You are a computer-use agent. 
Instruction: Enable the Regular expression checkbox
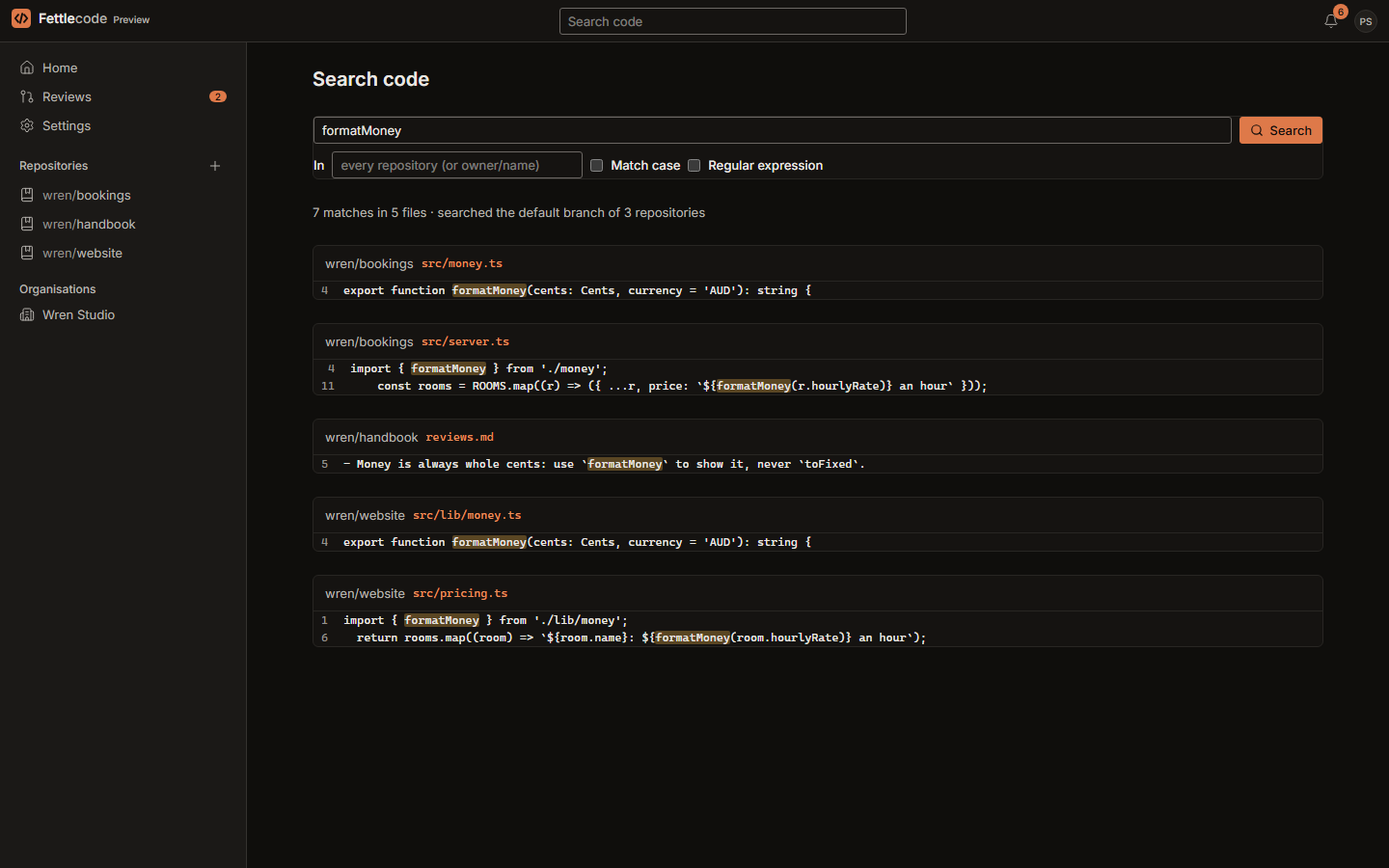pyautogui.click(x=694, y=165)
